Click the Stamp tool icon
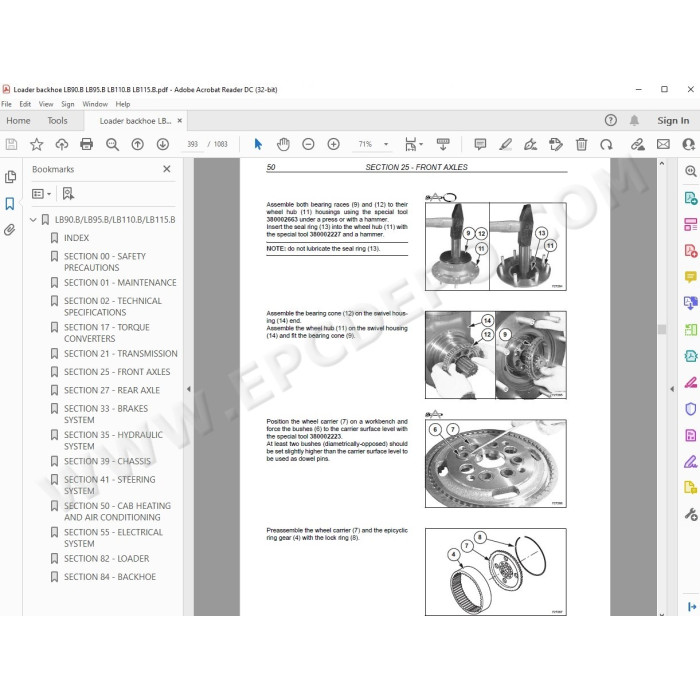Viewport: 700px width, 700px height. [x=556, y=144]
